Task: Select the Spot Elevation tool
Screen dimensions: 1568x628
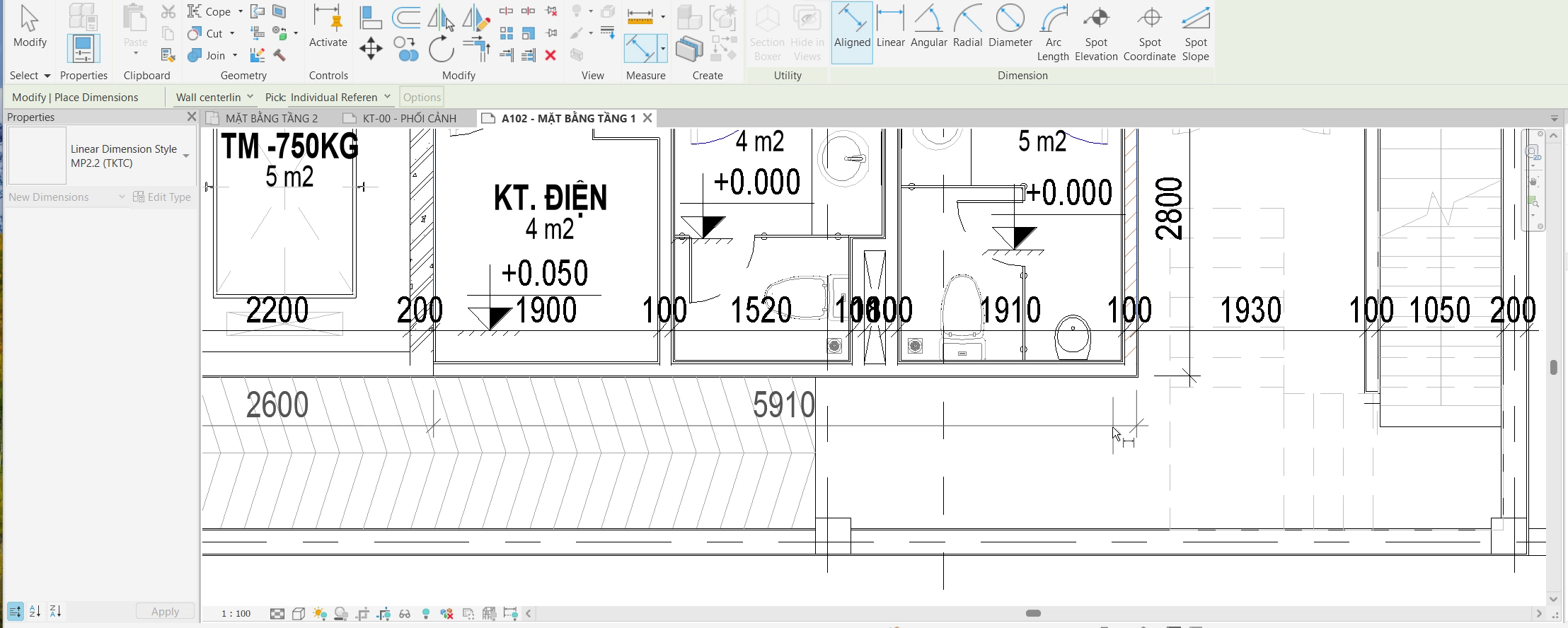Action: (x=1096, y=33)
